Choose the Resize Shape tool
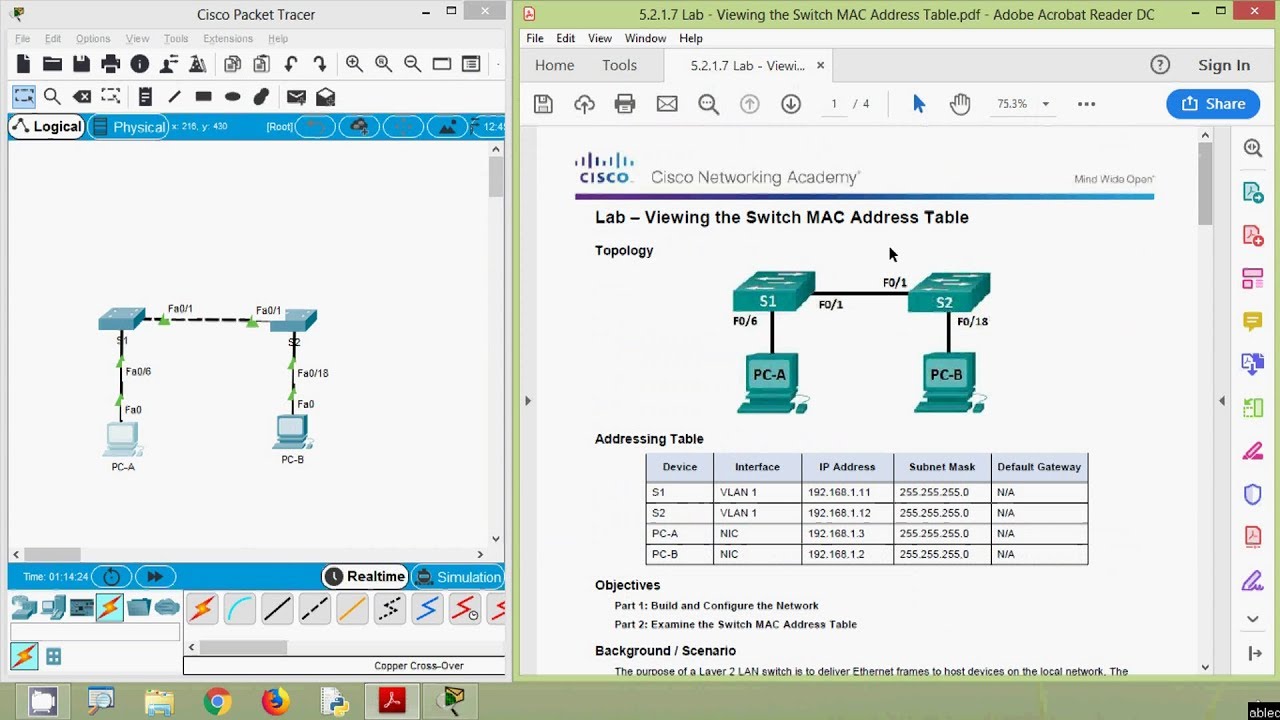This screenshot has width=1280, height=720. (111, 97)
